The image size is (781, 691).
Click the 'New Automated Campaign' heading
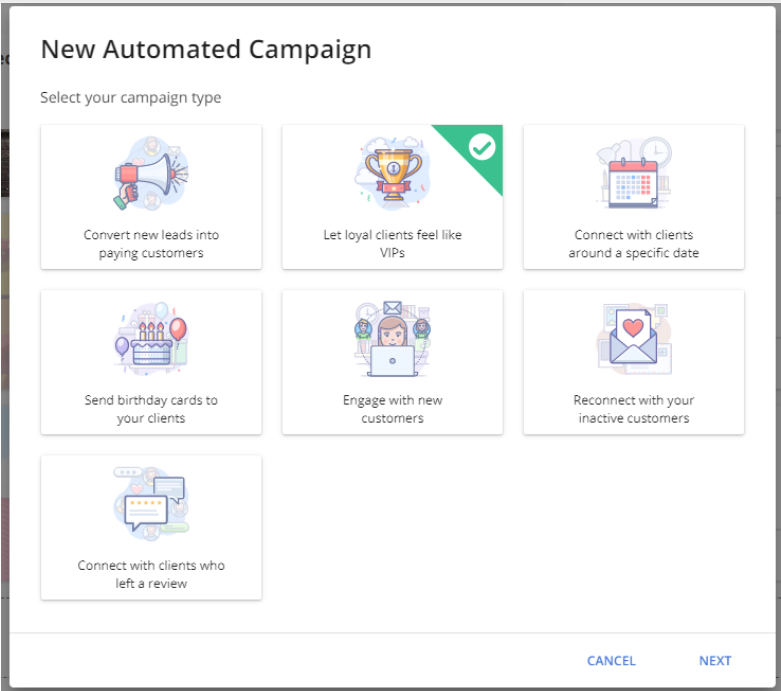[206, 50]
